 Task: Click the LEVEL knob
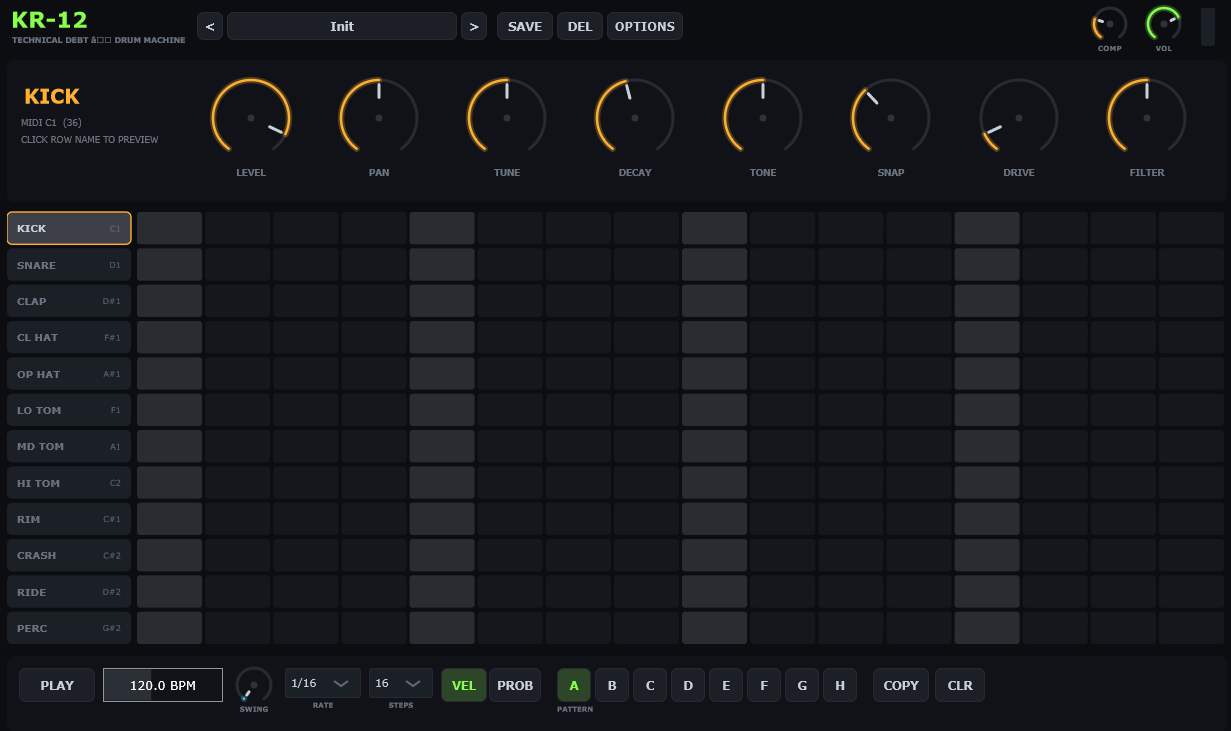pyautogui.click(x=251, y=118)
